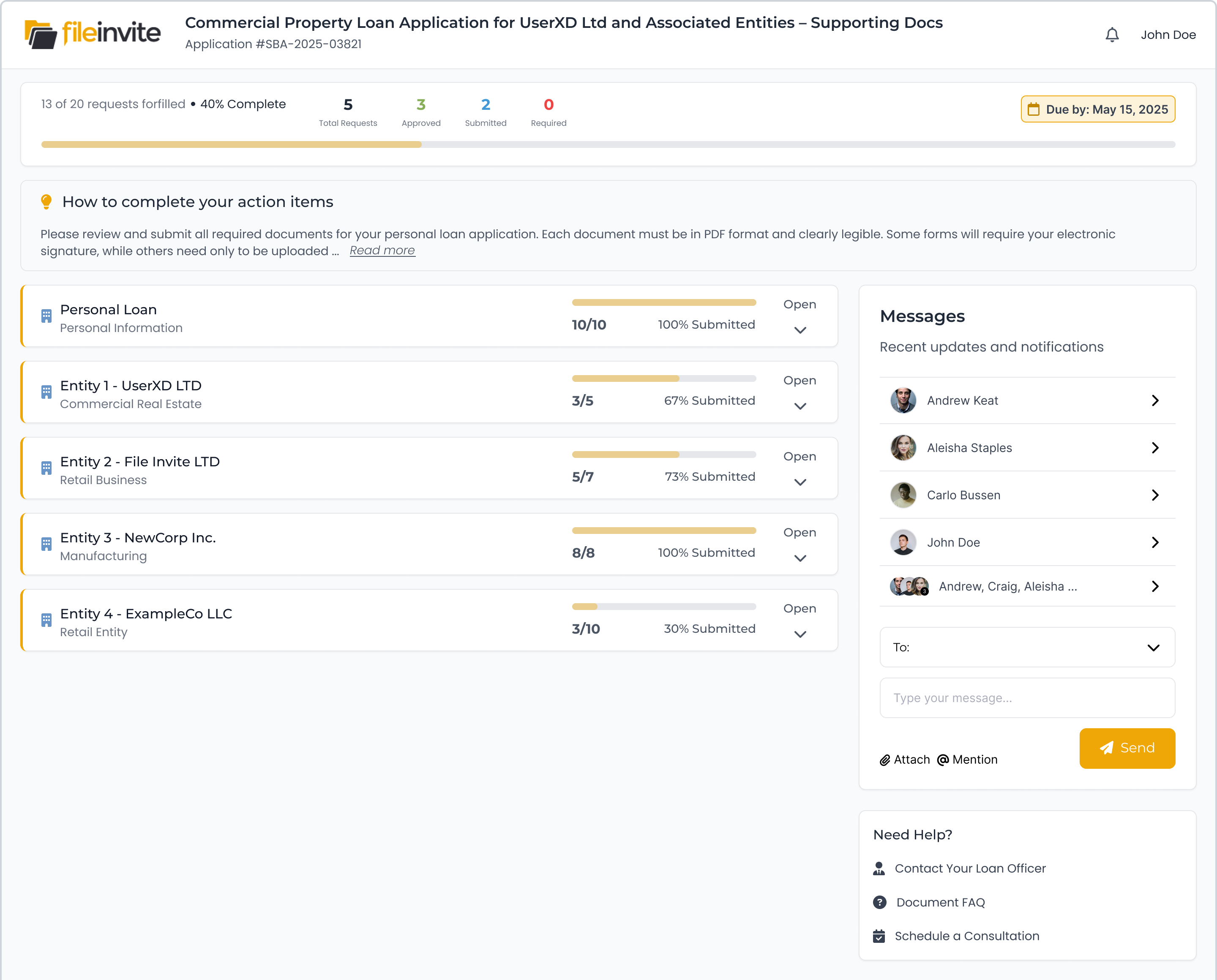The image size is (1217, 980).
Task: Click the Approved count 3
Action: [x=421, y=104]
